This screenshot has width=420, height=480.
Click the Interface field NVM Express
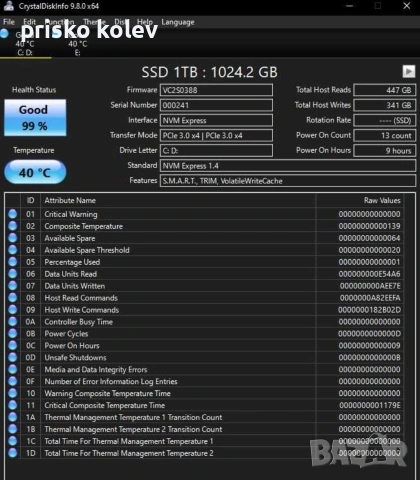[216, 120]
